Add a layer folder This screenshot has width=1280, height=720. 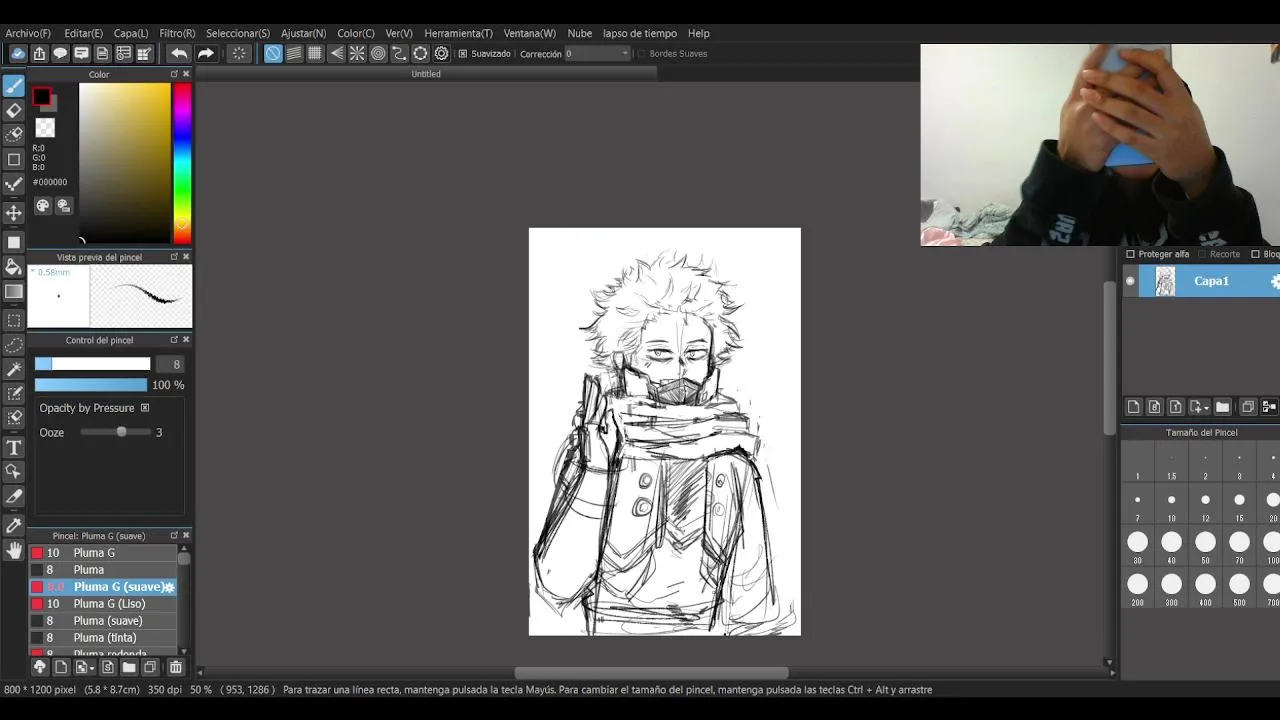1222,407
